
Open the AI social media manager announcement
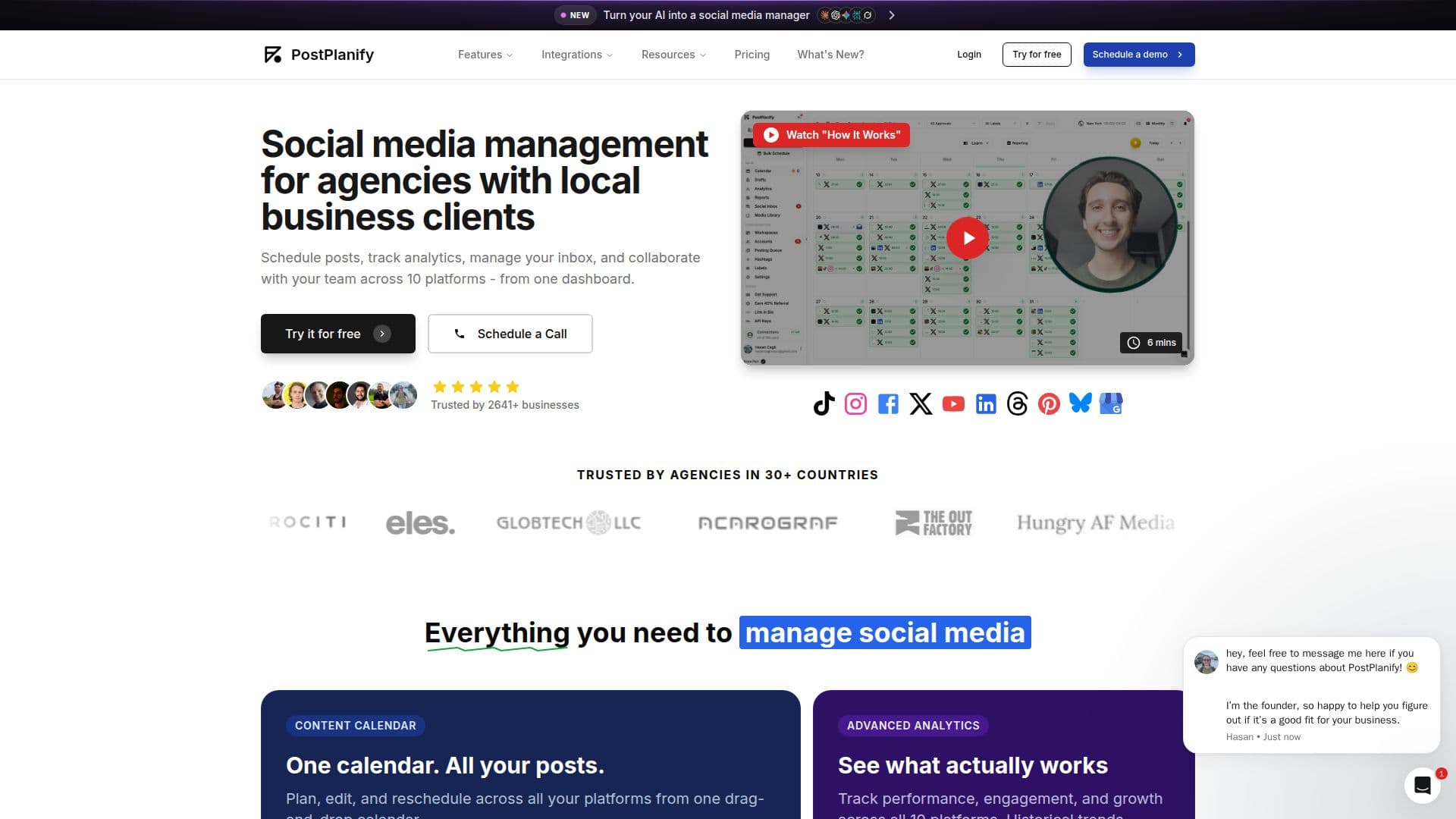click(x=706, y=15)
